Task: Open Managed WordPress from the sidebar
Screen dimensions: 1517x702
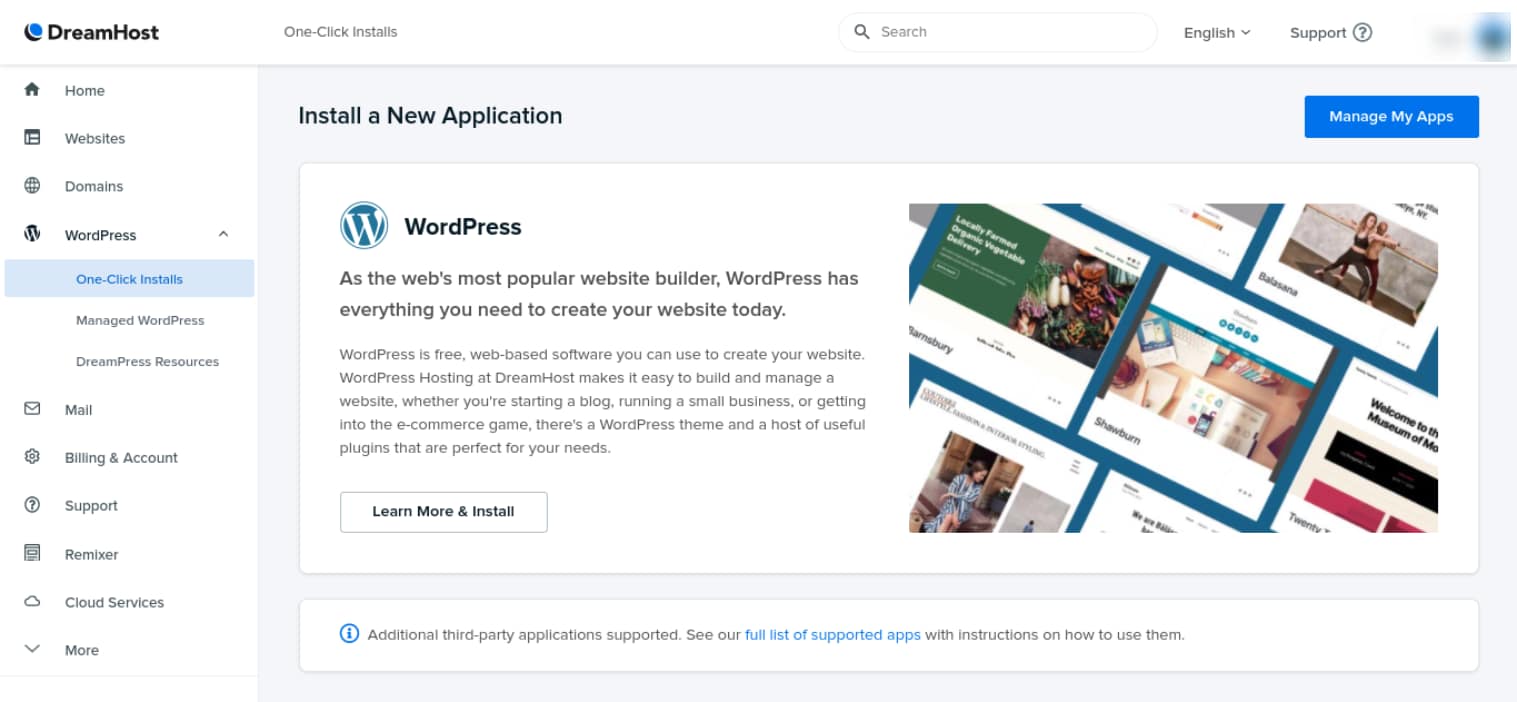Action: (x=140, y=320)
